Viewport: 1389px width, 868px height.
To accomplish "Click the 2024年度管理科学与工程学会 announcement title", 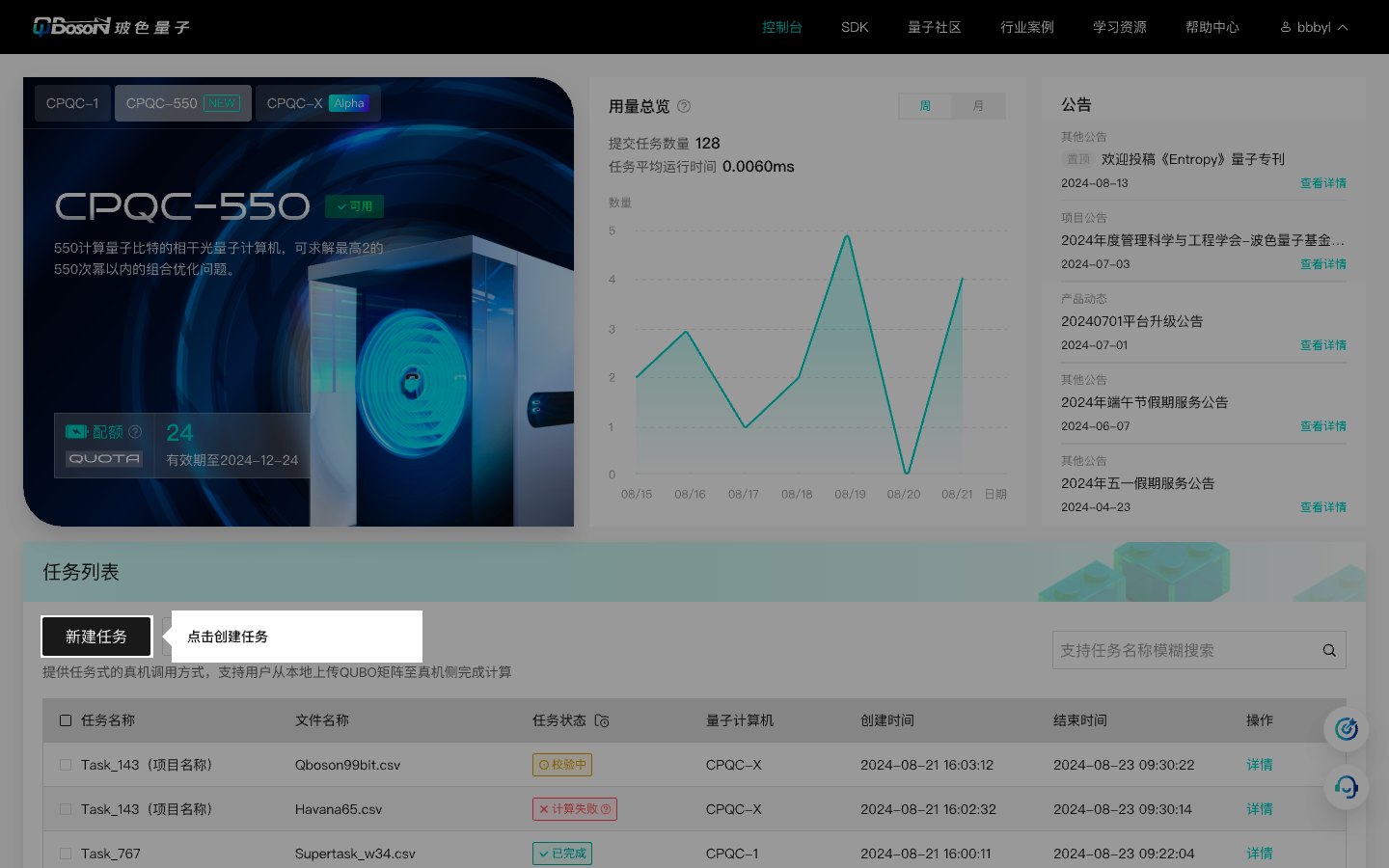I will (1203, 240).
